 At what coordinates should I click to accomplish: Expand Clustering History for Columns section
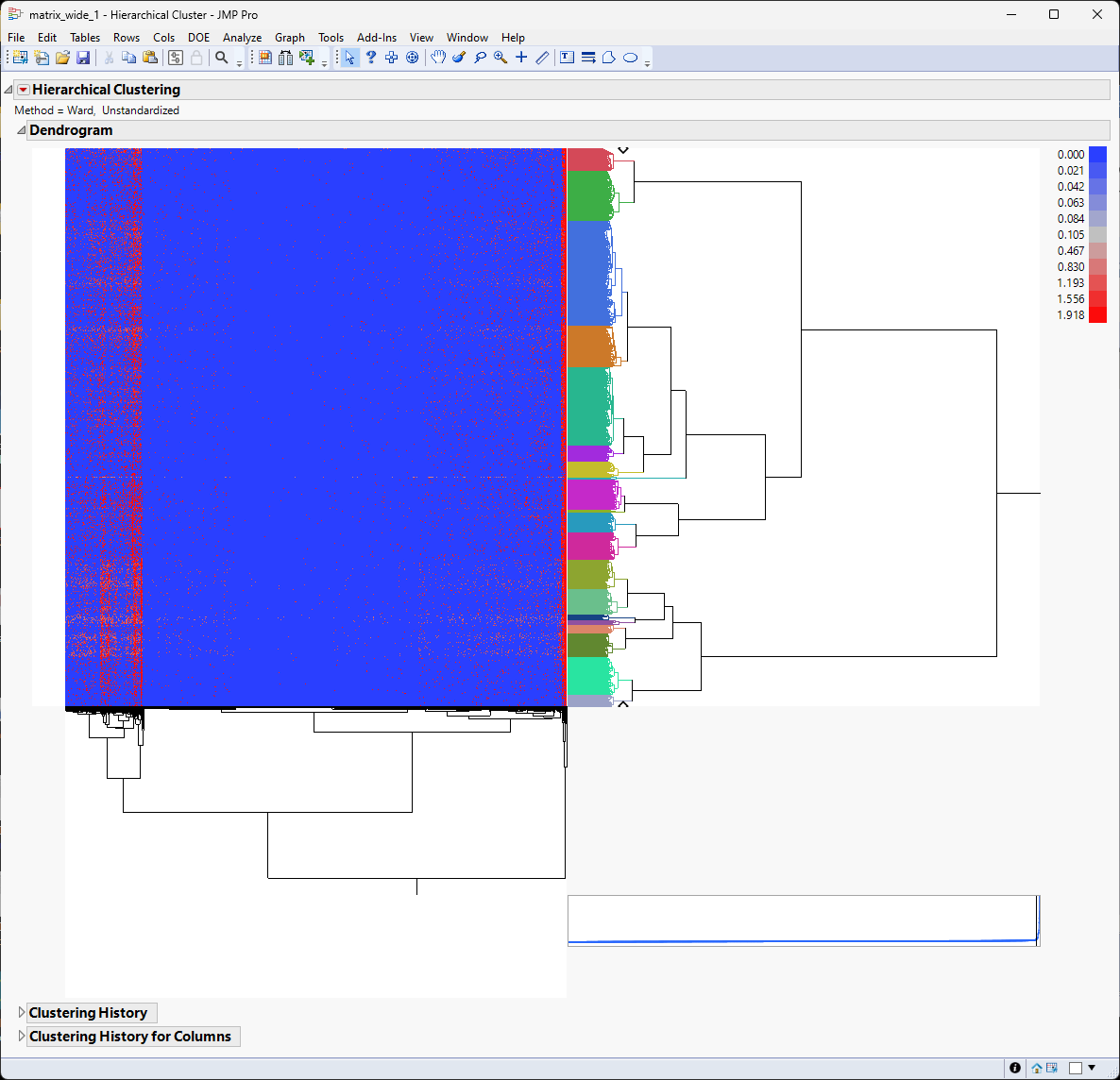pyautogui.click(x=22, y=1036)
